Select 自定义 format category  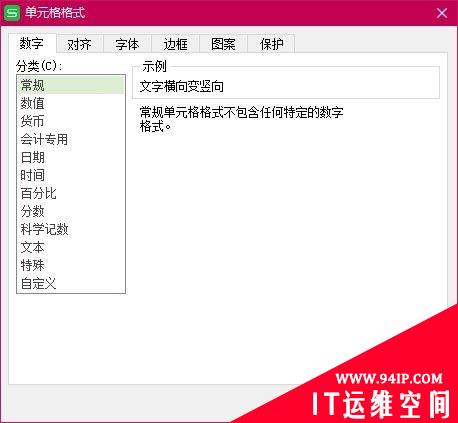[x=71, y=283]
